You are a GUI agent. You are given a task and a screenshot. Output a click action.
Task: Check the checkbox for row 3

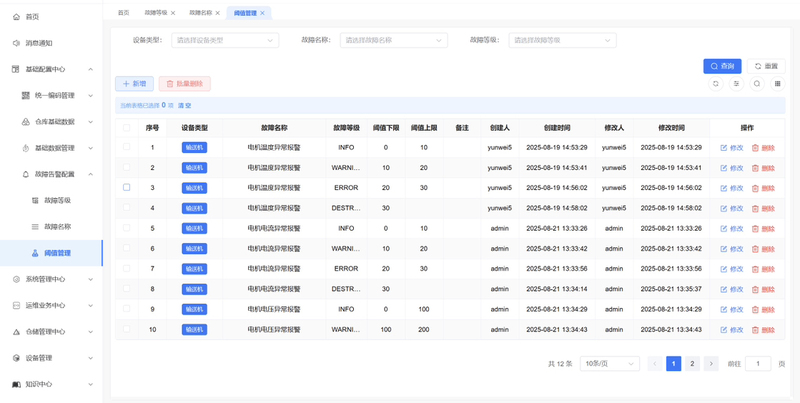point(127,187)
